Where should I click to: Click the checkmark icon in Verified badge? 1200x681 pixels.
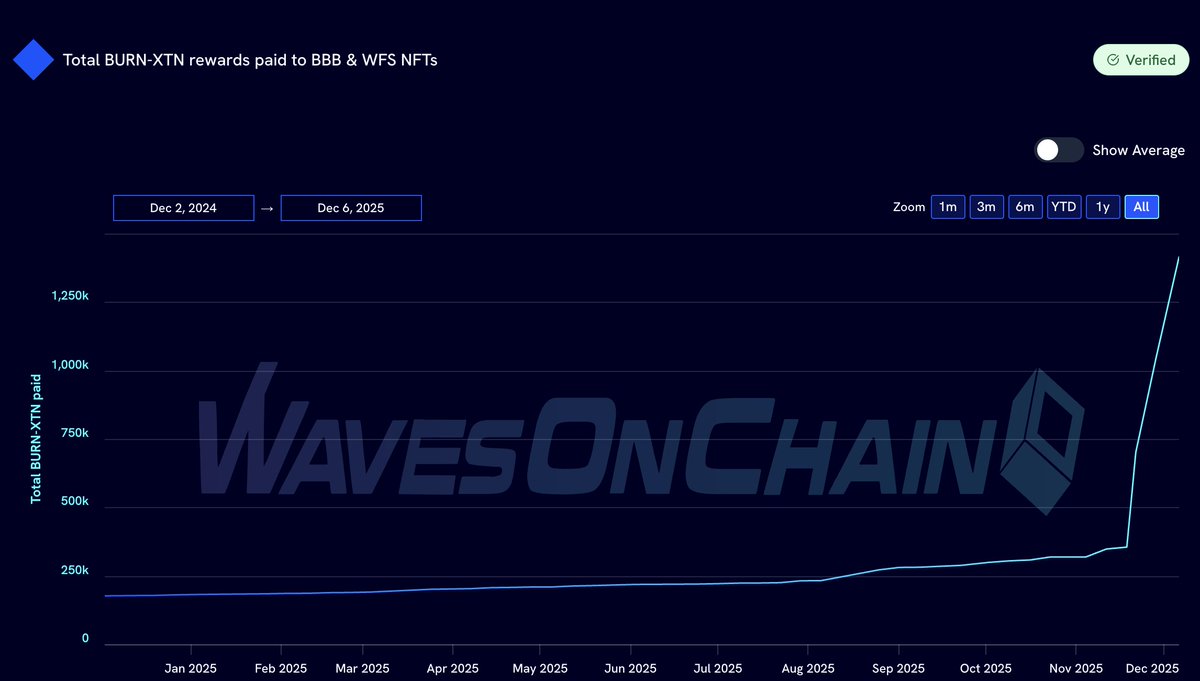(1112, 60)
